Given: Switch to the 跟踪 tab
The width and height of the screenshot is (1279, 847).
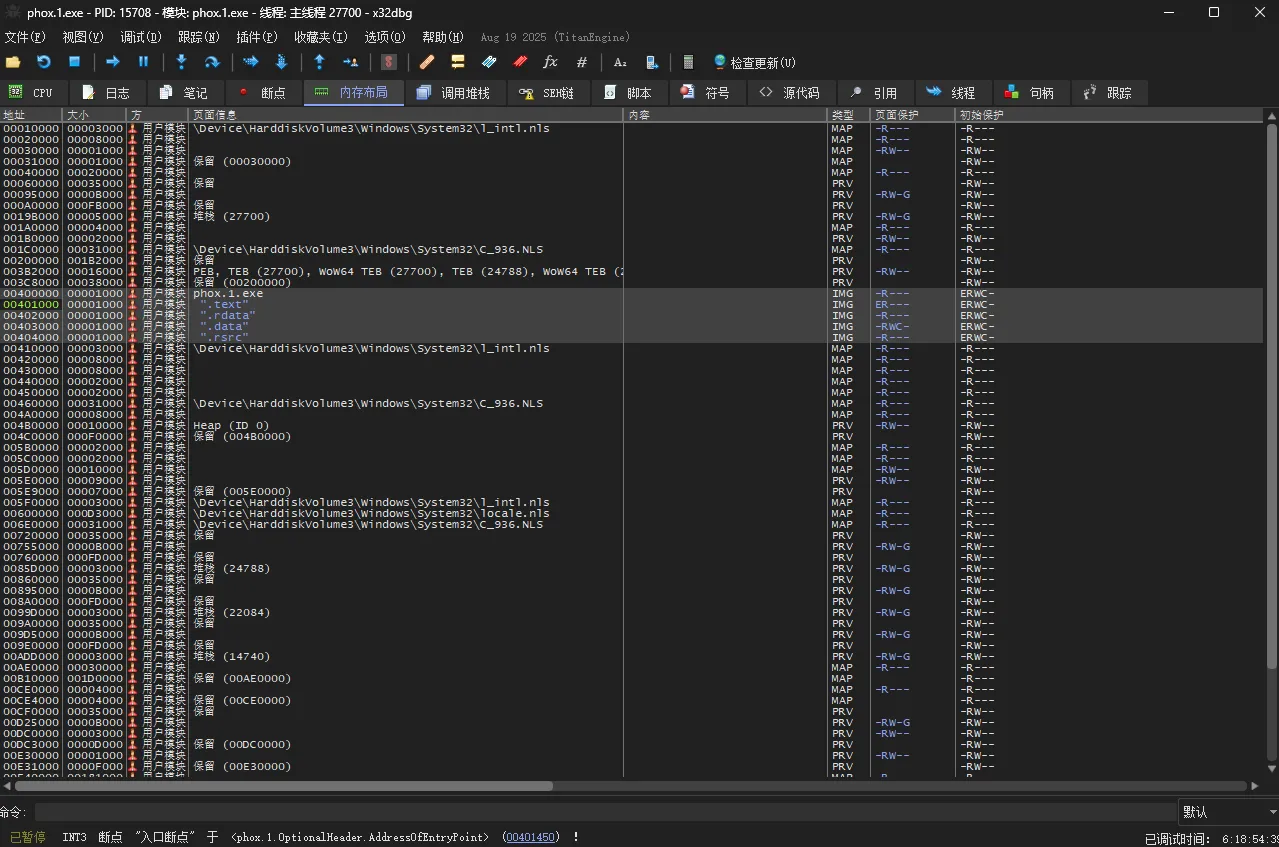Looking at the screenshot, I should (x=1109, y=92).
